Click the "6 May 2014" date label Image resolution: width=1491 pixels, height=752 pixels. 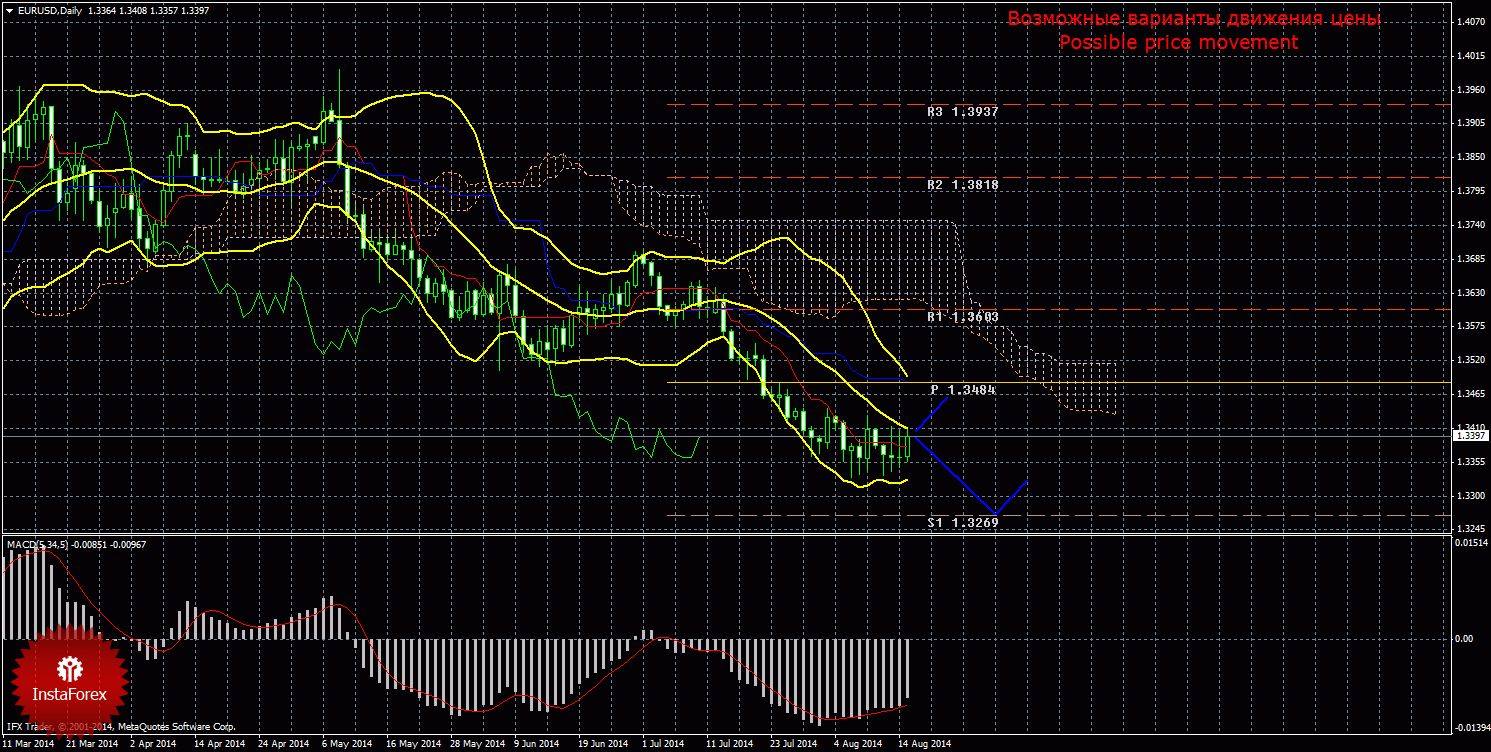tap(347, 744)
